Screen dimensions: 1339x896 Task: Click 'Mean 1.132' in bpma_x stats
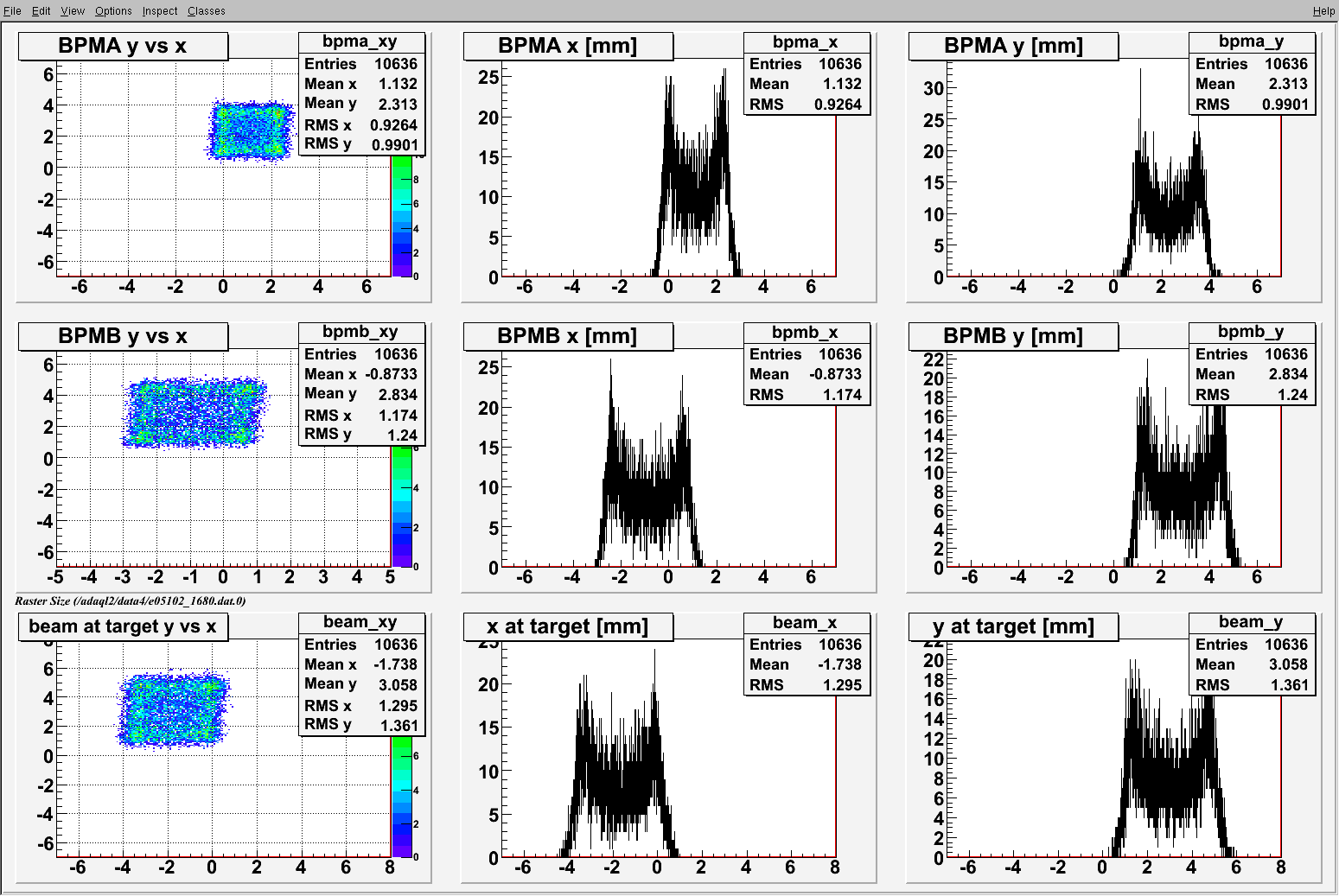tap(806, 84)
